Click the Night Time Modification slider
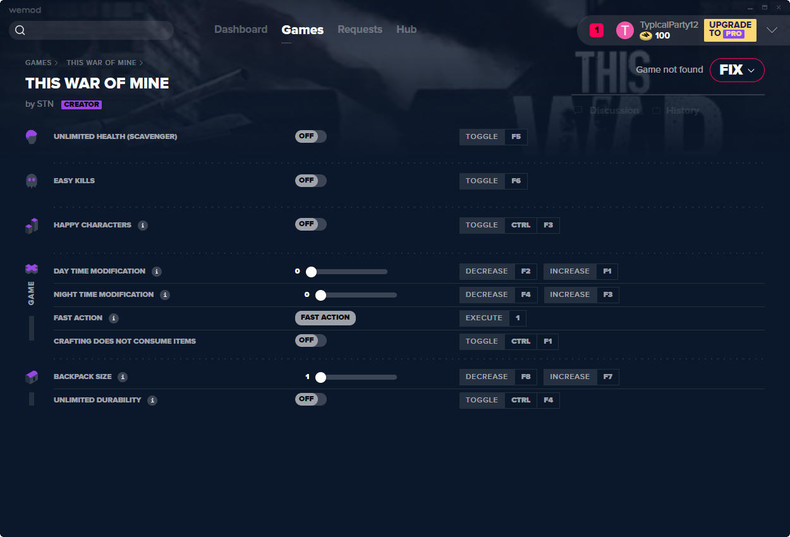 coord(356,295)
